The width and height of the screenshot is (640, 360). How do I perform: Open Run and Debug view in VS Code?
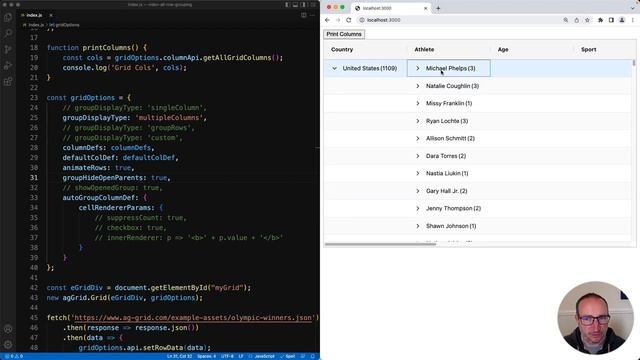[x=8, y=65]
